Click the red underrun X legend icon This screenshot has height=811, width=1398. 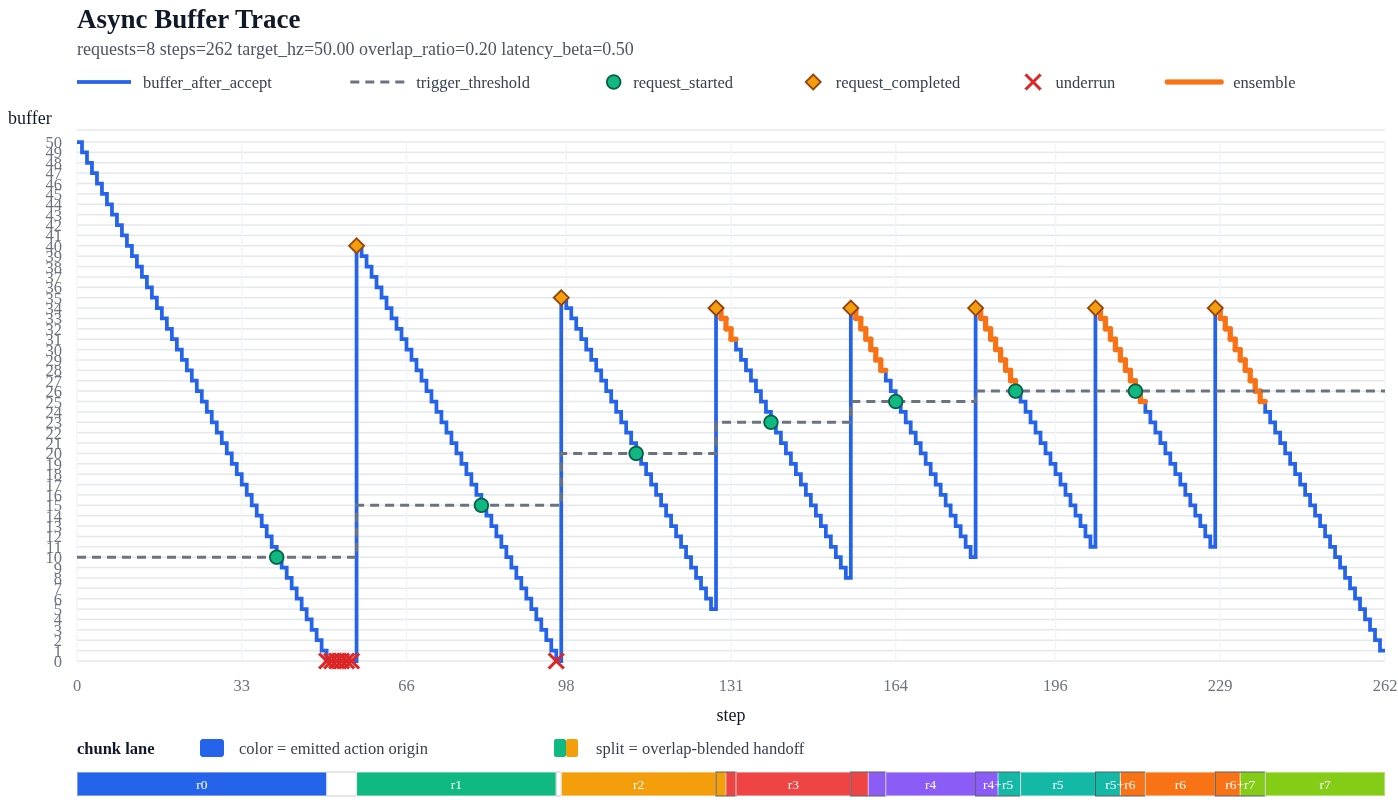pos(1033,82)
